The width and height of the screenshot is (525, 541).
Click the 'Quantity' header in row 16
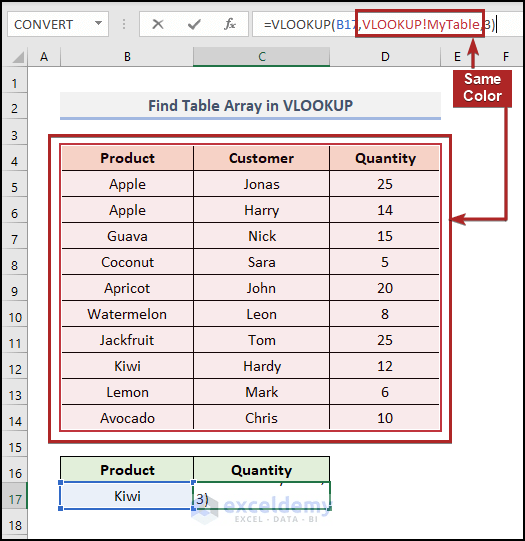point(261,470)
